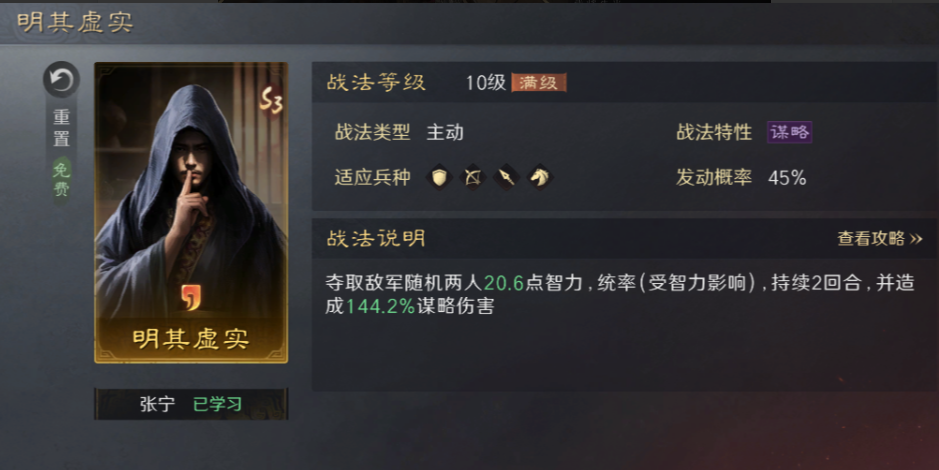Click 张宁 已学习 learned status bar
This screenshot has height=470, width=939.
click(x=191, y=404)
